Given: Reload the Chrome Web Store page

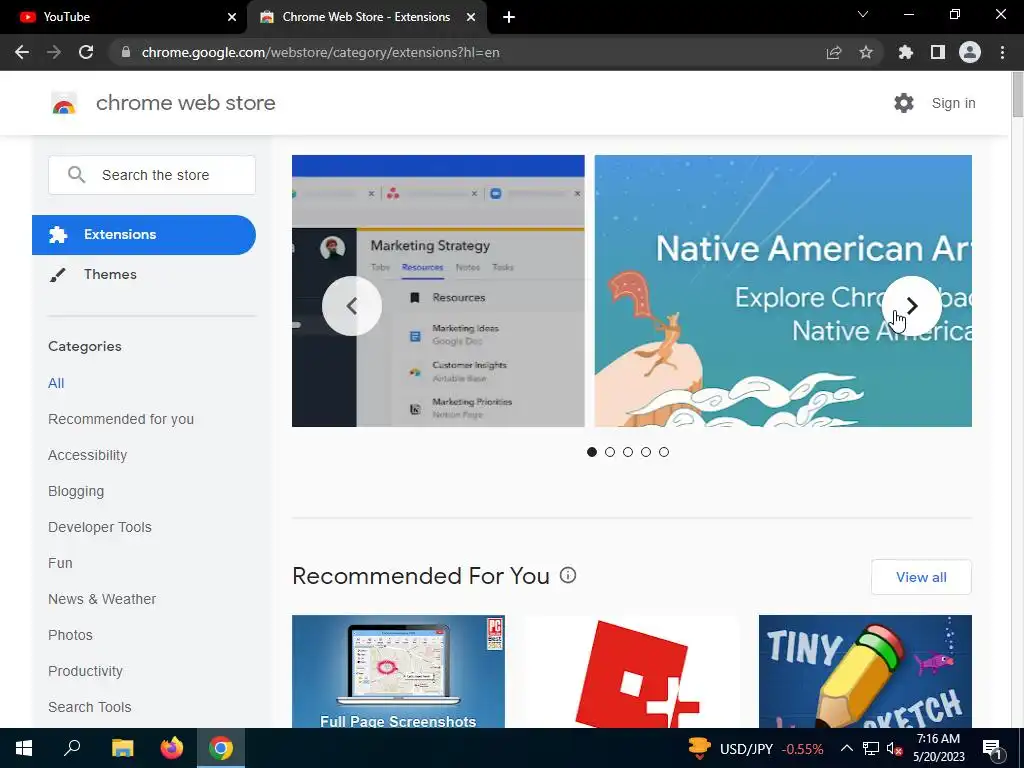Looking at the screenshot, I should coord(86,52).
